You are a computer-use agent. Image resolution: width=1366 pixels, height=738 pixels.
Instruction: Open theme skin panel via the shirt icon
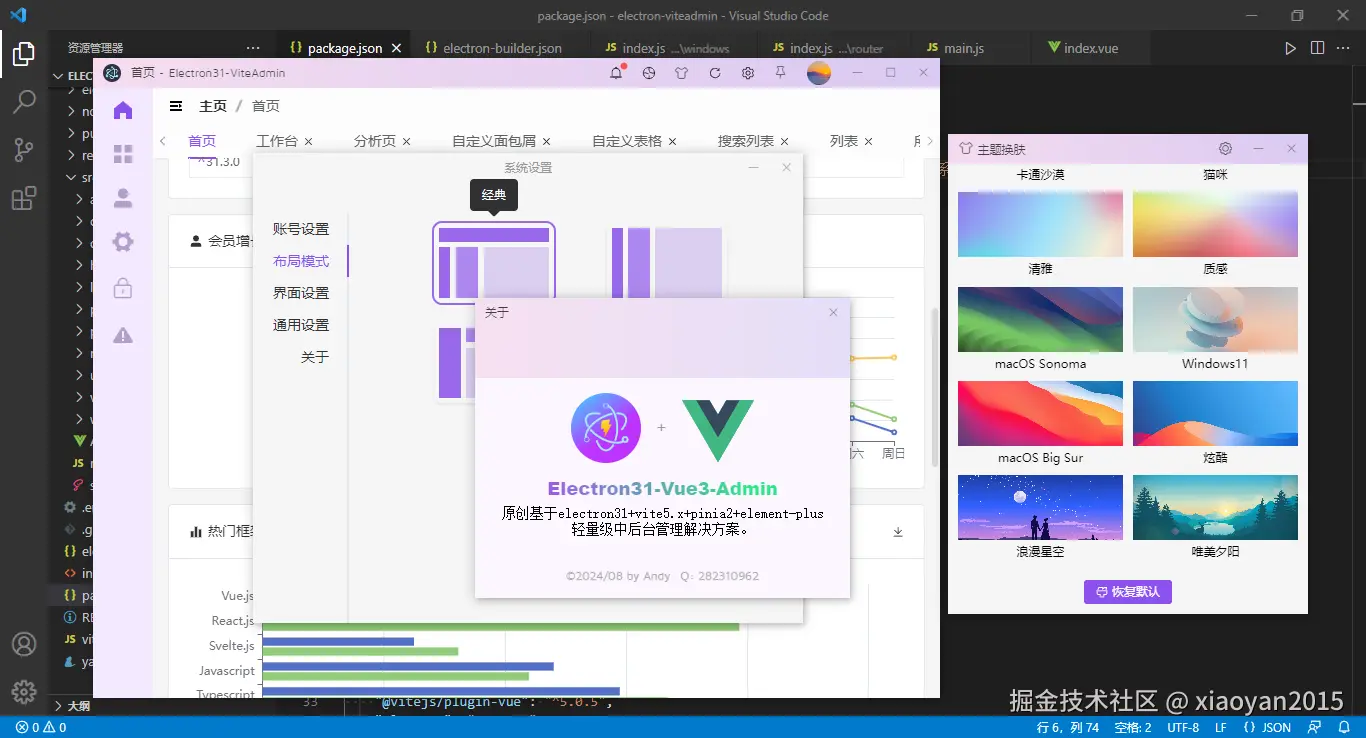coord(681,73)
